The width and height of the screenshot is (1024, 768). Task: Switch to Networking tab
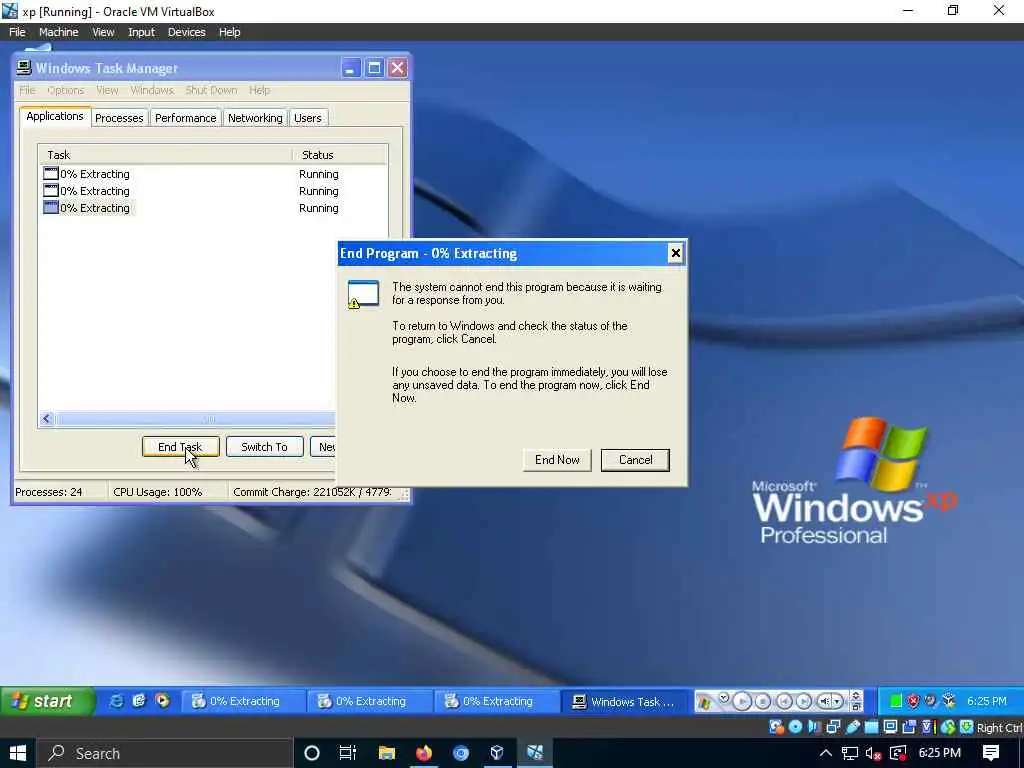pos(255,118)
